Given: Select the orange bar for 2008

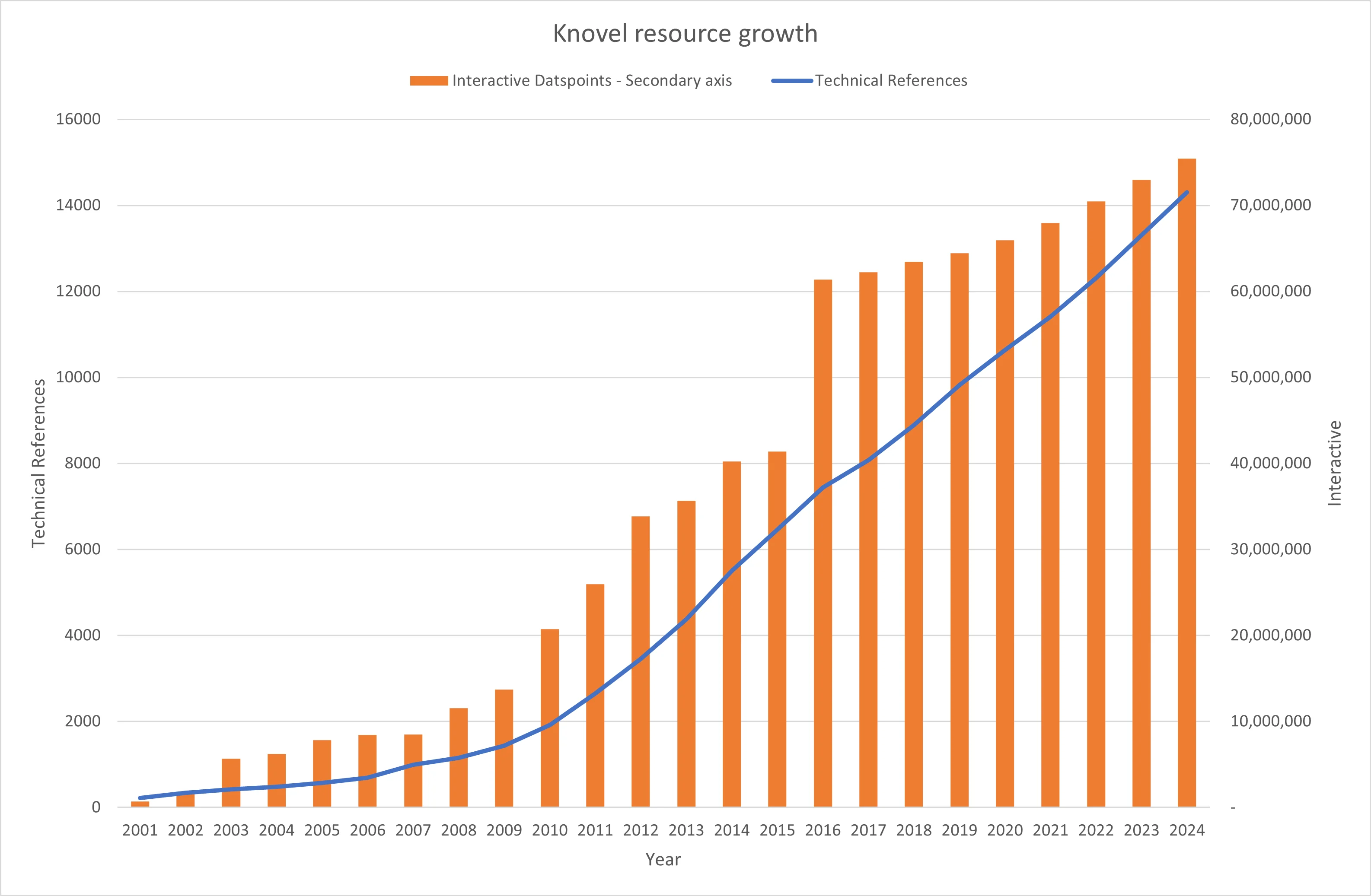Looking at the screenshot, I should click(459, 758).
